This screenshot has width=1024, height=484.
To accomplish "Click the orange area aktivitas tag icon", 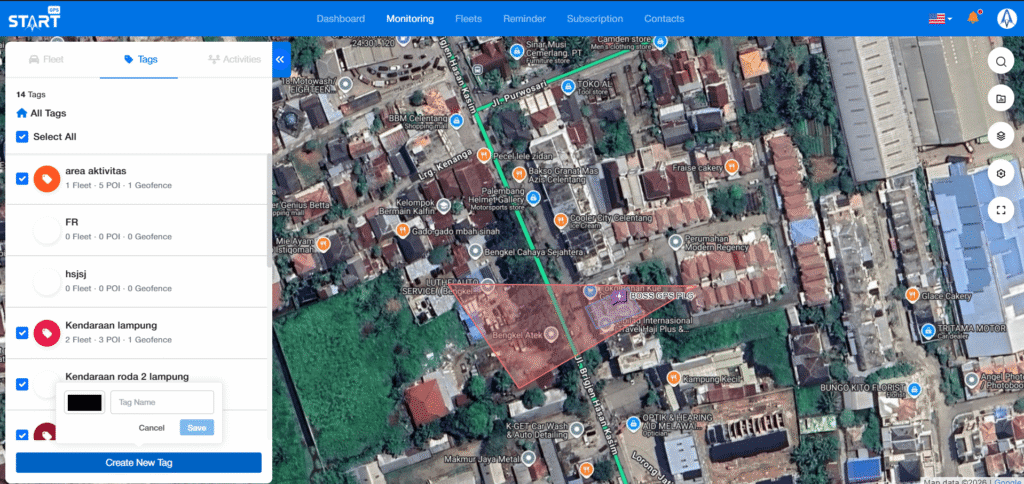I will click(x=47, y=178).
